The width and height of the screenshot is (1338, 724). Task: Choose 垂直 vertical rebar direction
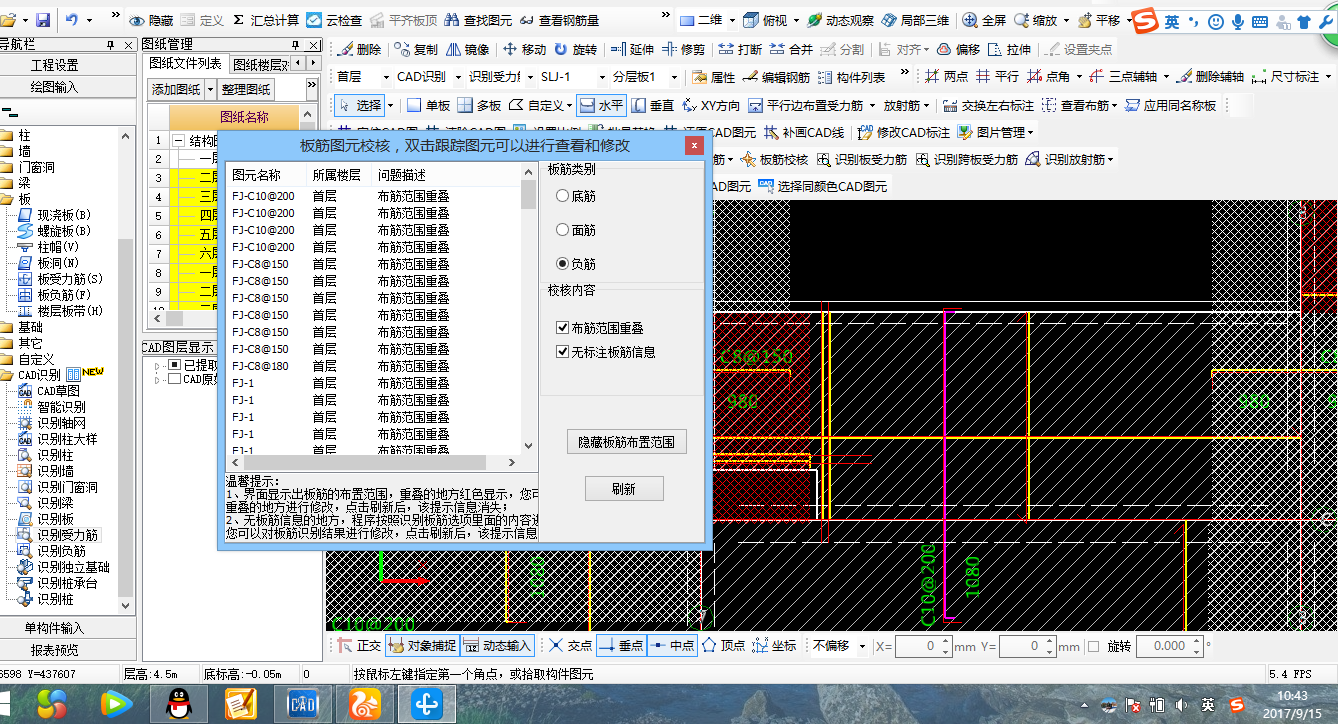(x=652, y=105)
